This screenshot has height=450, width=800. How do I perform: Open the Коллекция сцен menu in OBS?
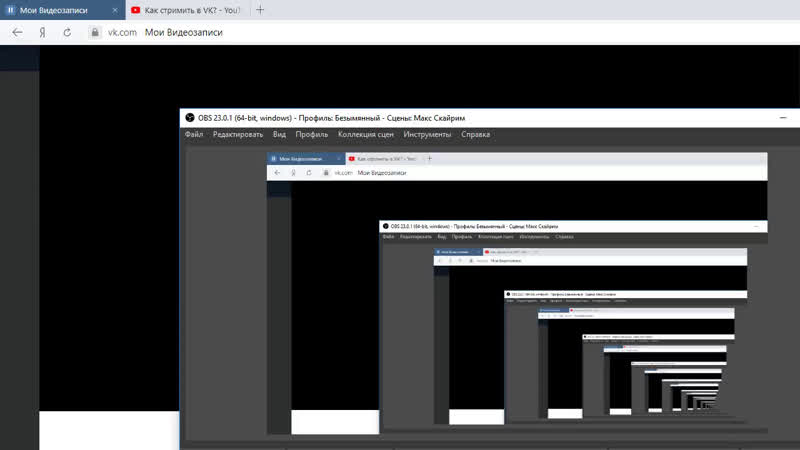tap(366, 135)
